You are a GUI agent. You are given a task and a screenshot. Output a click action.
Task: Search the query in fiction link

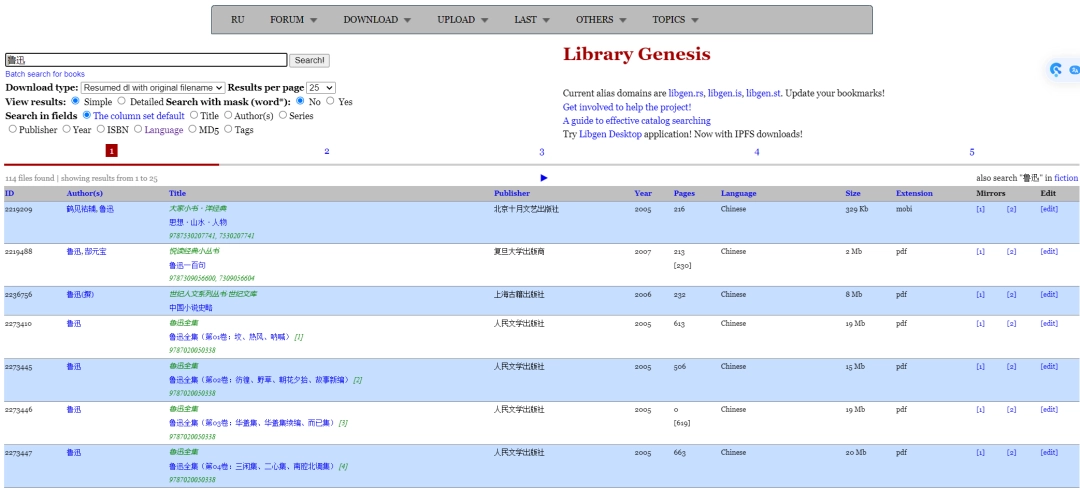(1066, 178)
